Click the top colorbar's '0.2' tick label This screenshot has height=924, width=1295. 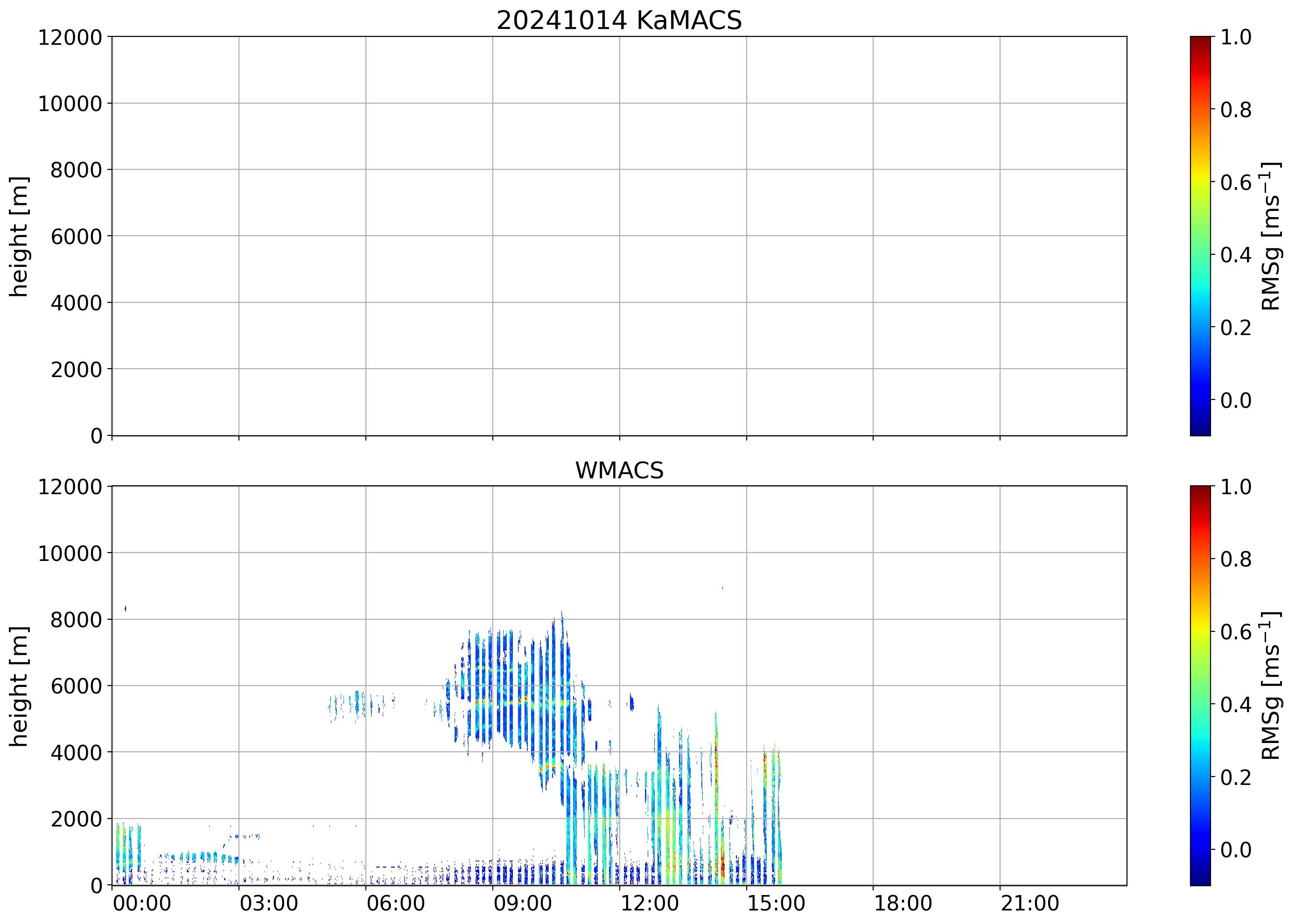[1235, 328]
